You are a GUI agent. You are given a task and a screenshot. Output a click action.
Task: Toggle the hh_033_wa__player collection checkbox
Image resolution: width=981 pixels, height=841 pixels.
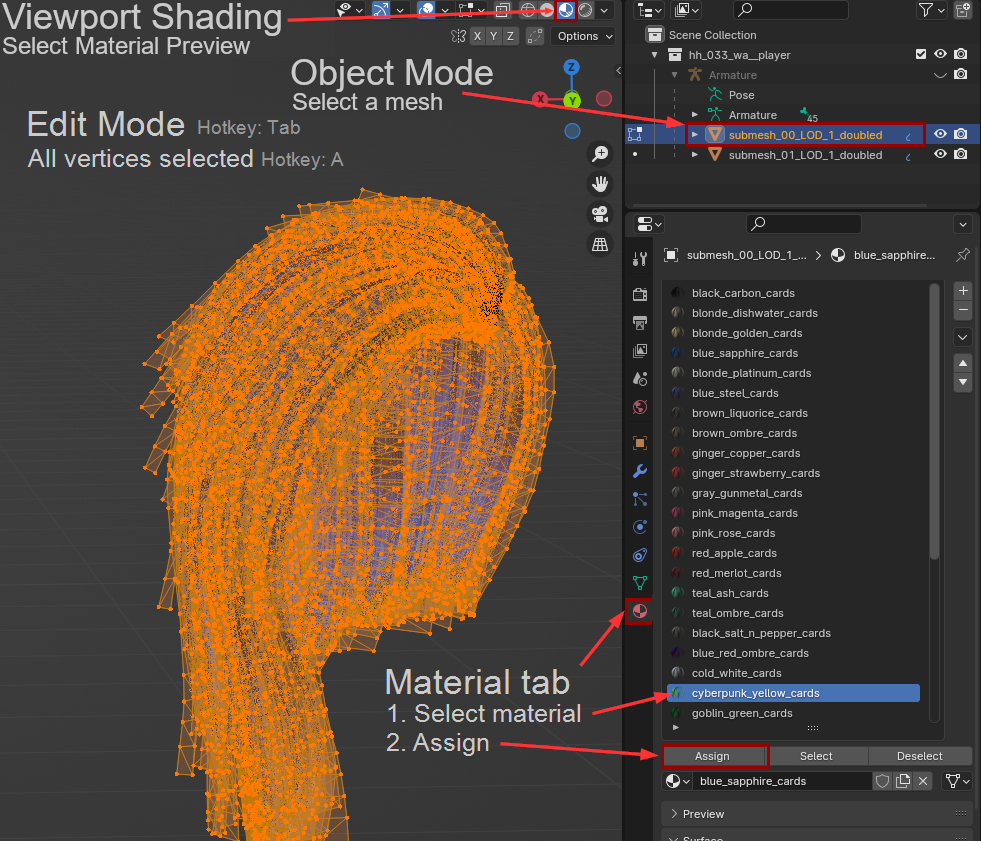pos(921,54)
